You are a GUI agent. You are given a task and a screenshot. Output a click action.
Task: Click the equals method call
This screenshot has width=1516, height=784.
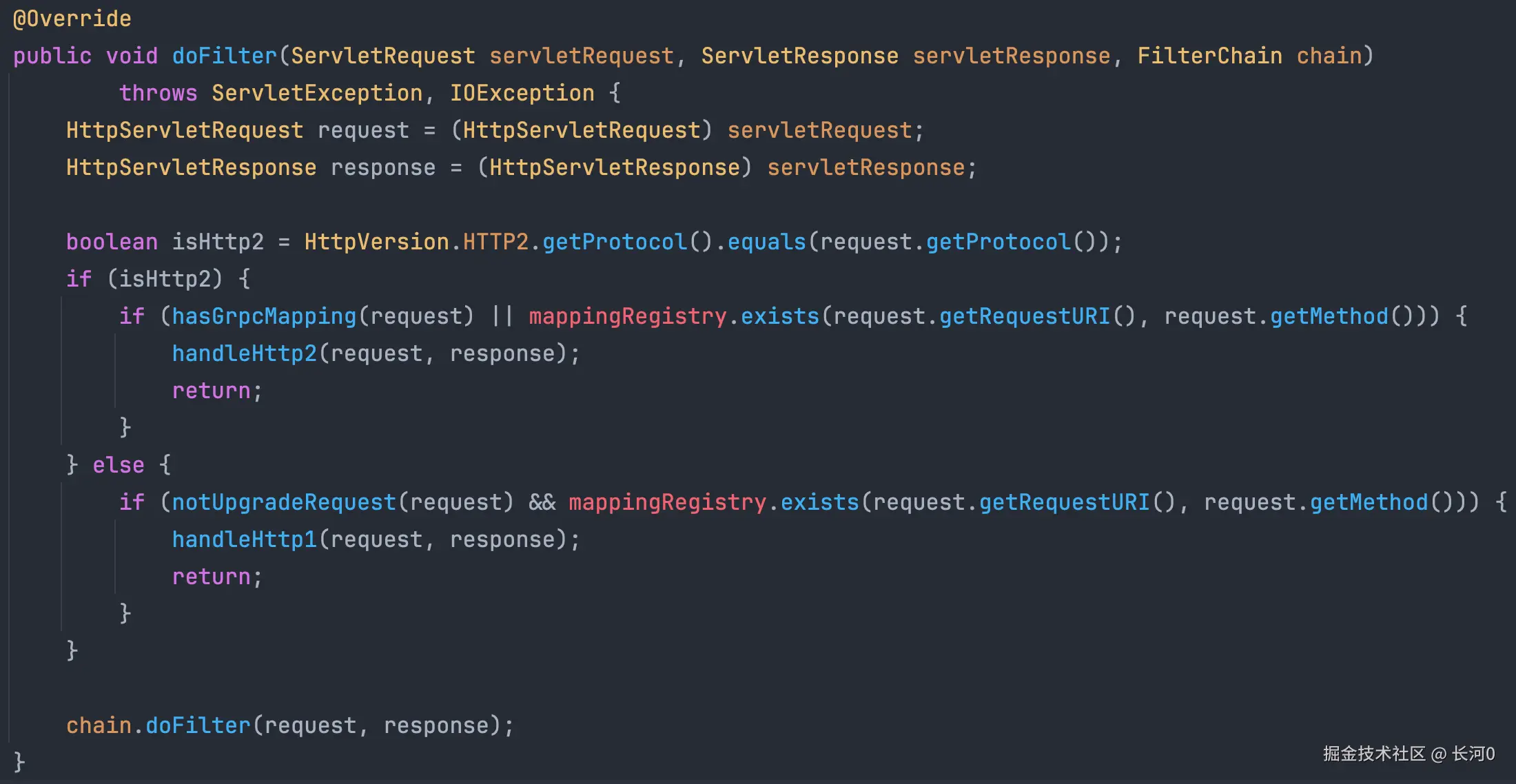(766, 242)
